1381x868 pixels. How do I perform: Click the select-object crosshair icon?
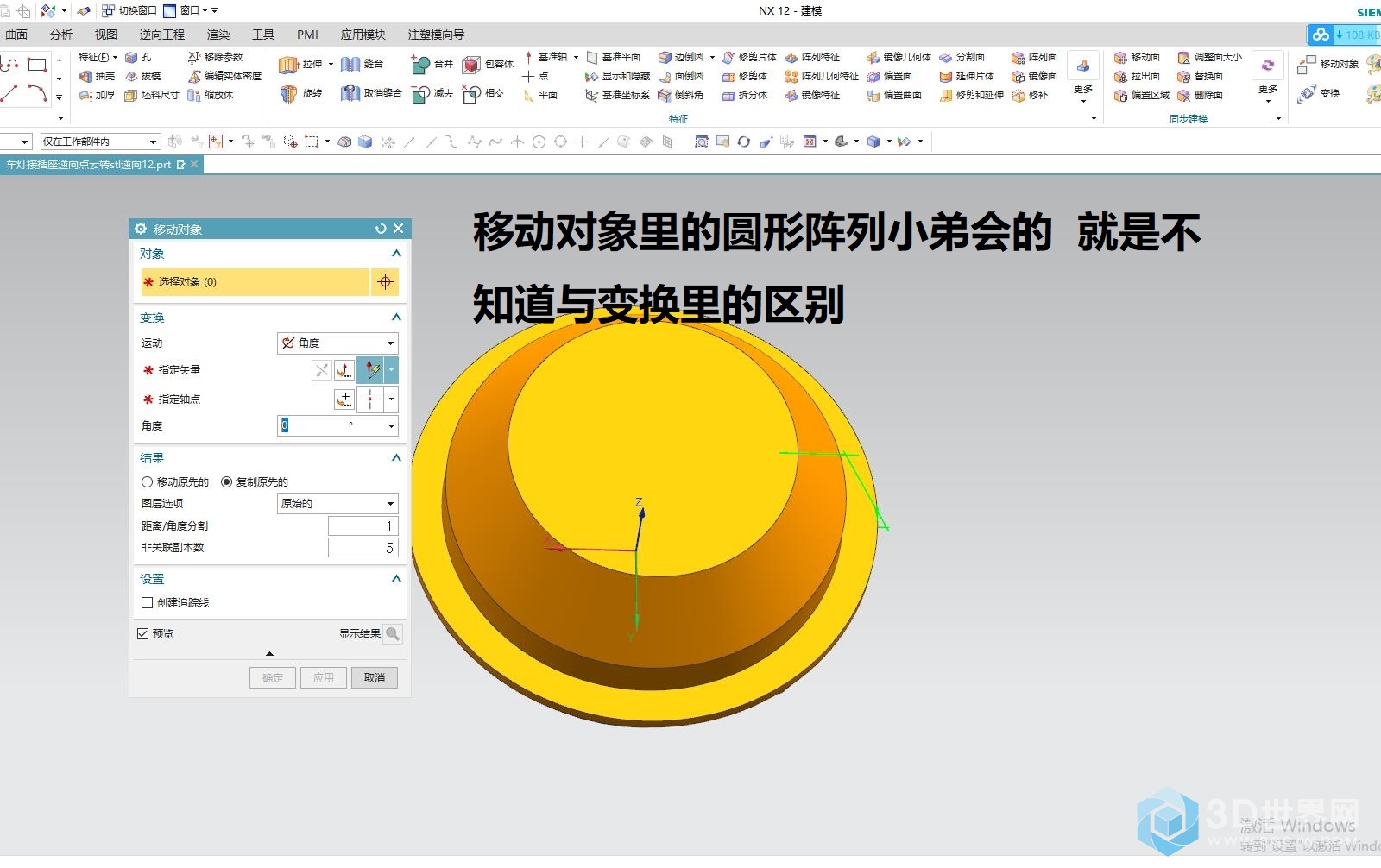tap(385, 282)
